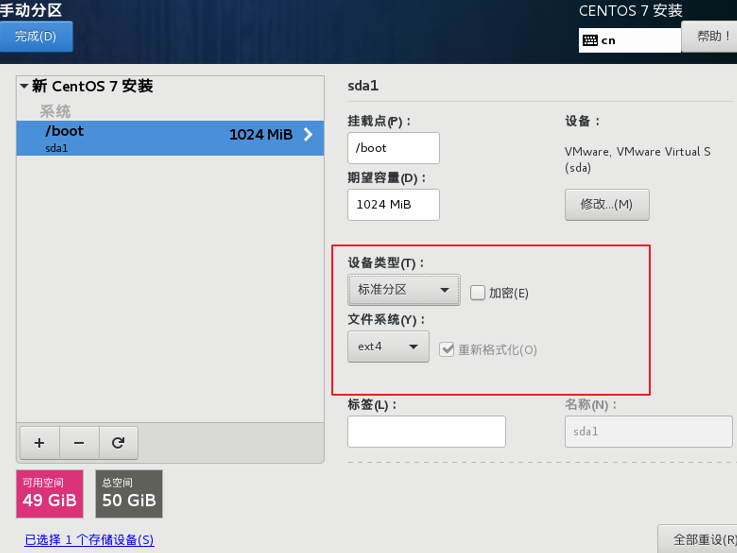Select the /boot sda1 partition row

pyautogui.click(x=170, y=138)
